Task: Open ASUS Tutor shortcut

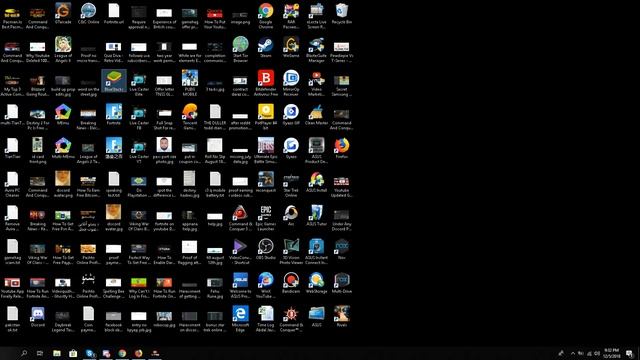Action: [316, 216]
